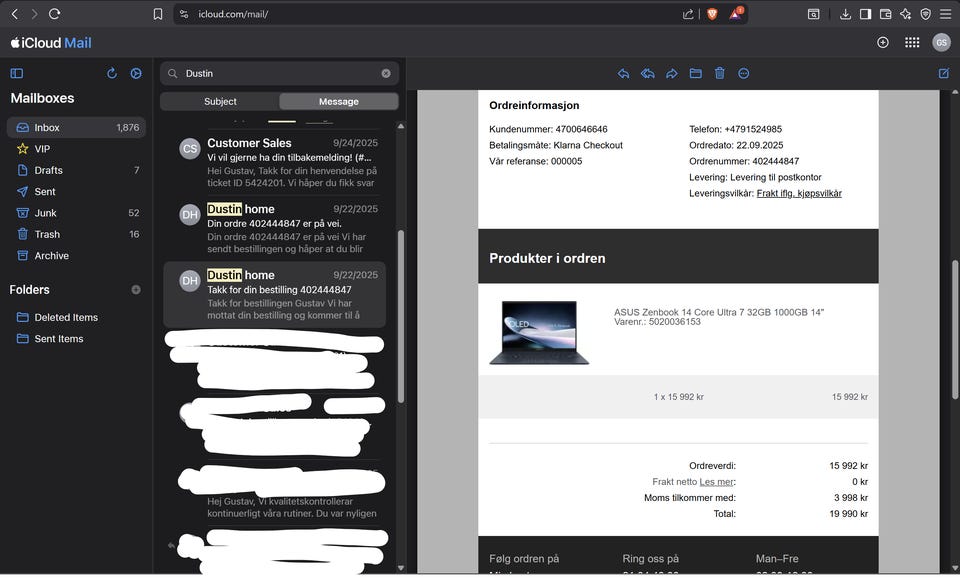Image resolution: width=960 pixels, height=579 pixels.
Task: Open the VIP mailbox
Action: click(x=77, y=149)
